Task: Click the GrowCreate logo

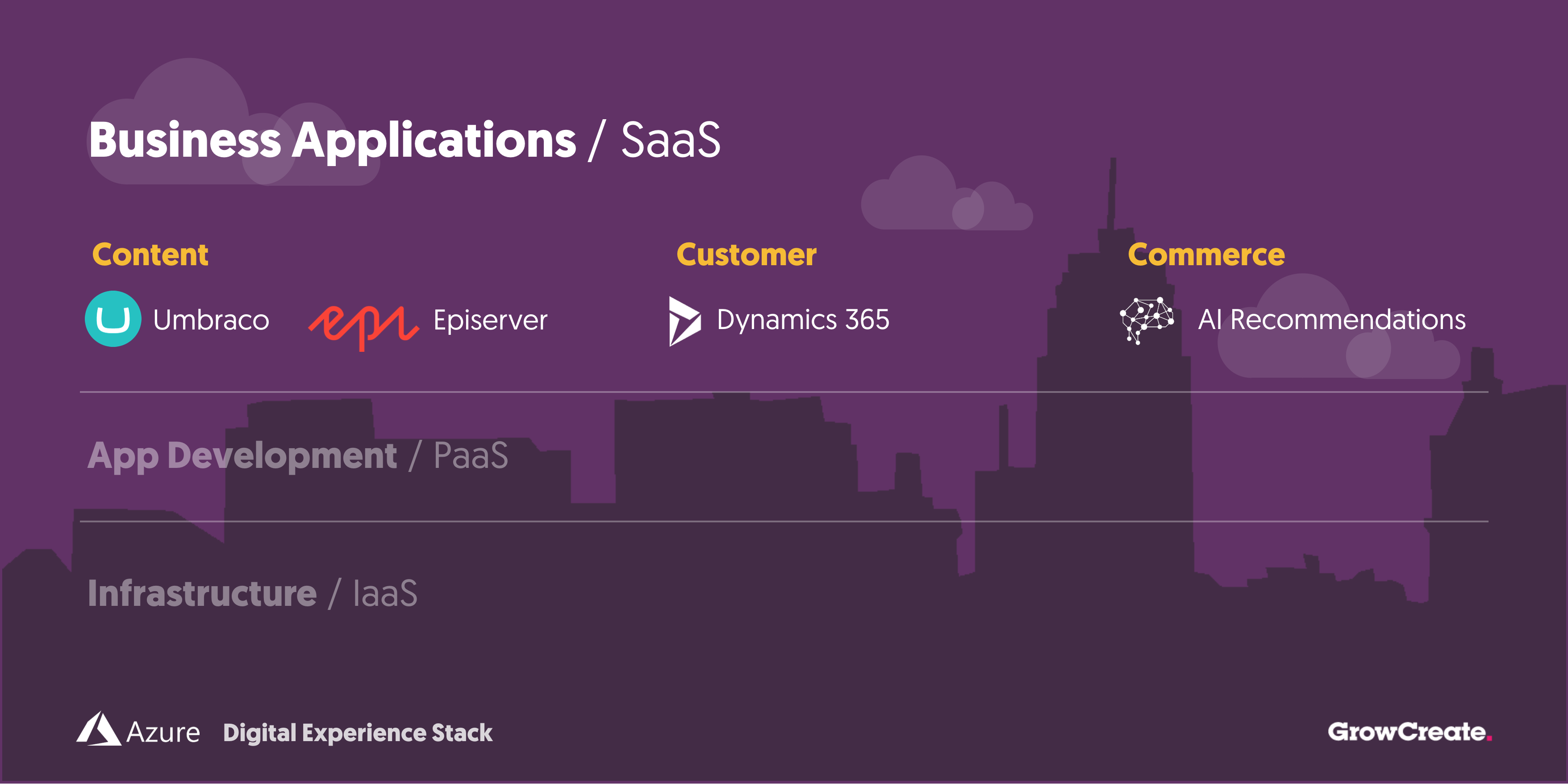Action: click(x=1409, y=732)
